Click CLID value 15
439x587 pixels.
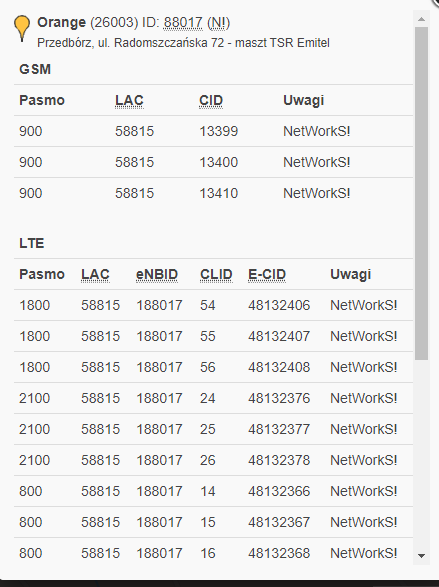tap(208, 523)
